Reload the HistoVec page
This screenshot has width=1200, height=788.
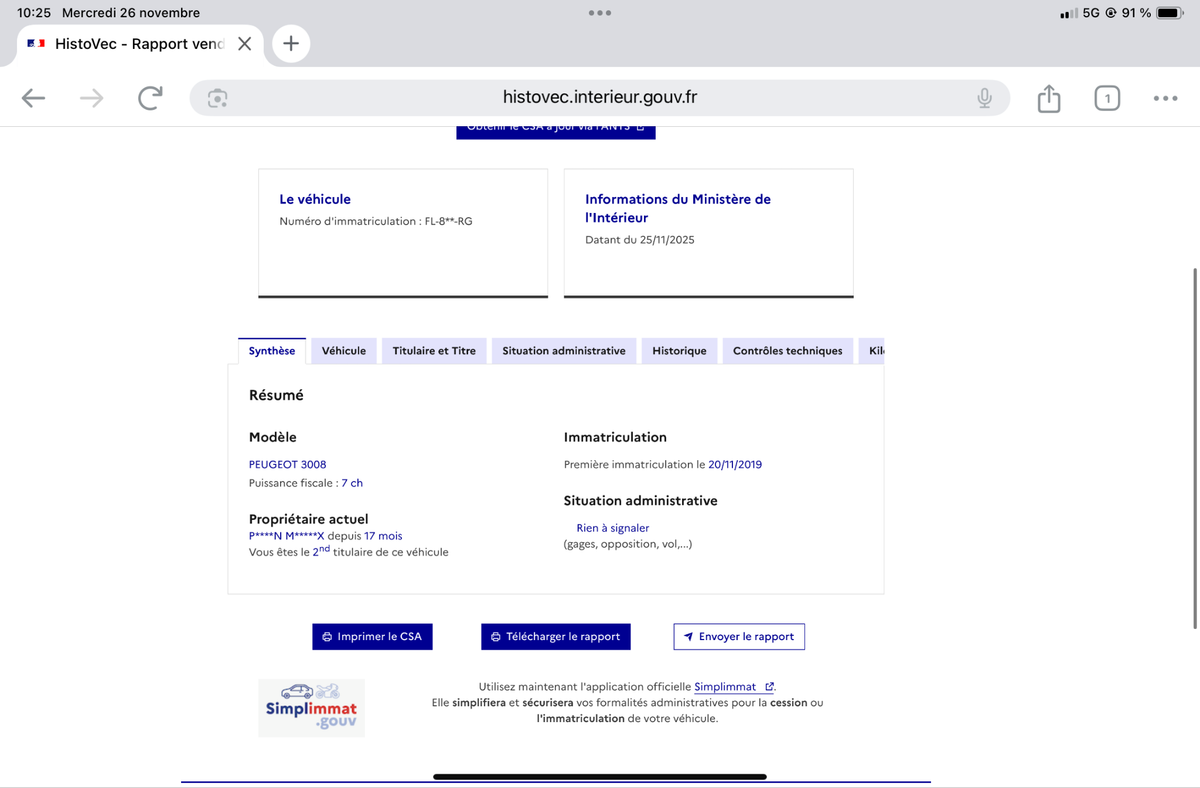(150, 98)
